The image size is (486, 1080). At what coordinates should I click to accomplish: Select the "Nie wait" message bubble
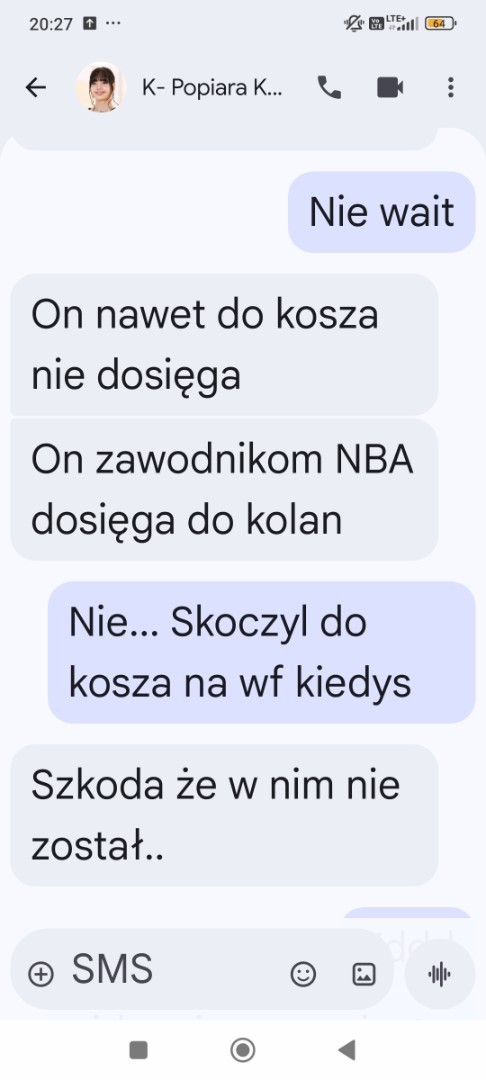click(x=381, y=211)
